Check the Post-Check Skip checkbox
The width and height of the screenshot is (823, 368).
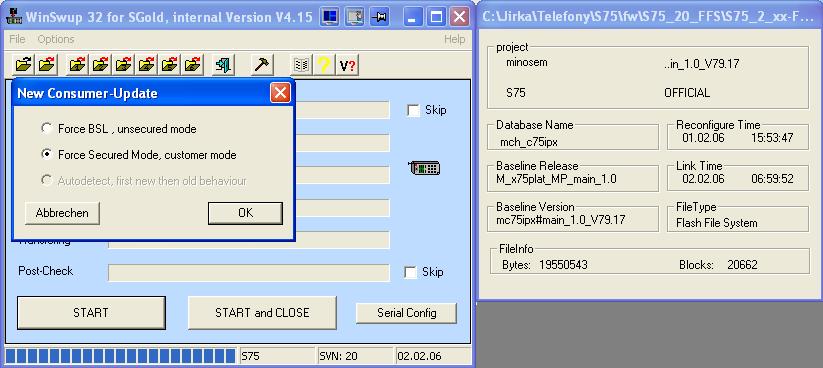pos(411,272)
